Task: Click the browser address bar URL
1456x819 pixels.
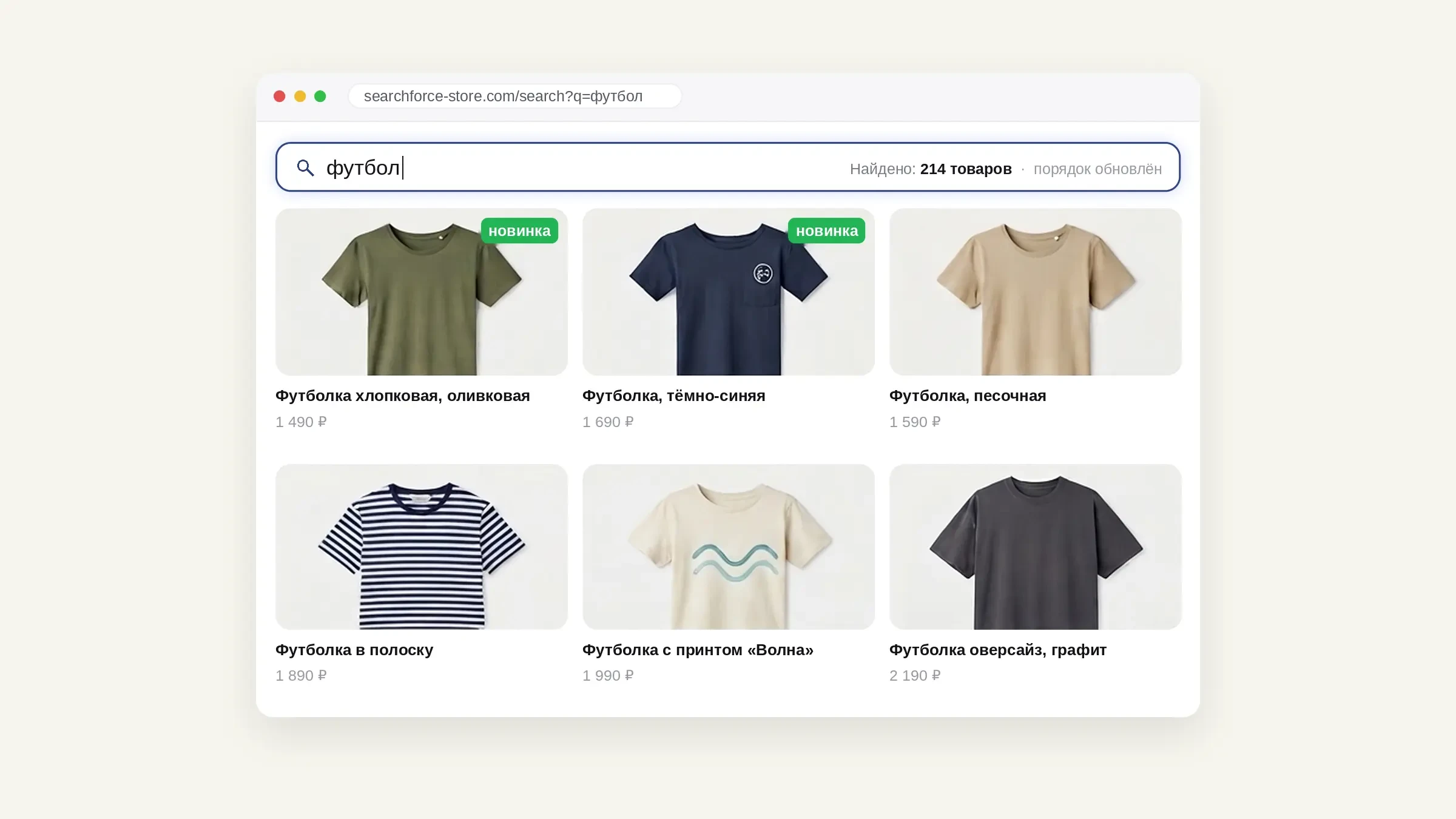Action: pyautogui.click(x=515, y=96)
